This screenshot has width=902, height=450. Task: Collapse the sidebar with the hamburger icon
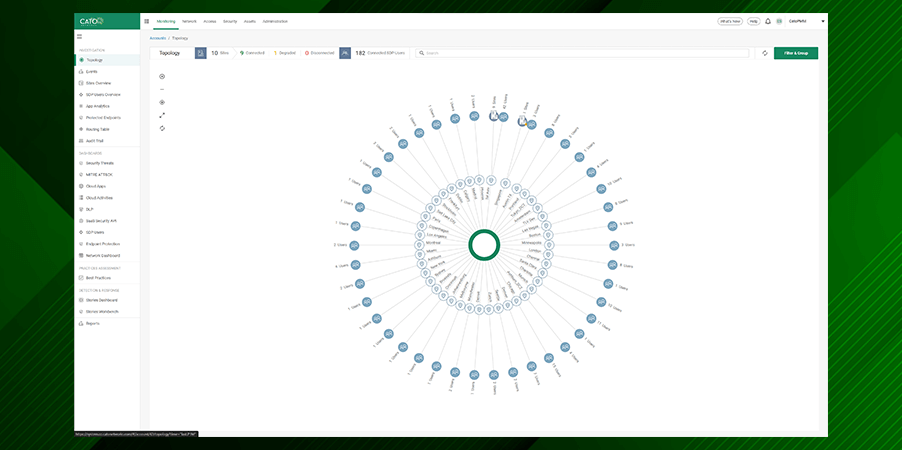80,36
